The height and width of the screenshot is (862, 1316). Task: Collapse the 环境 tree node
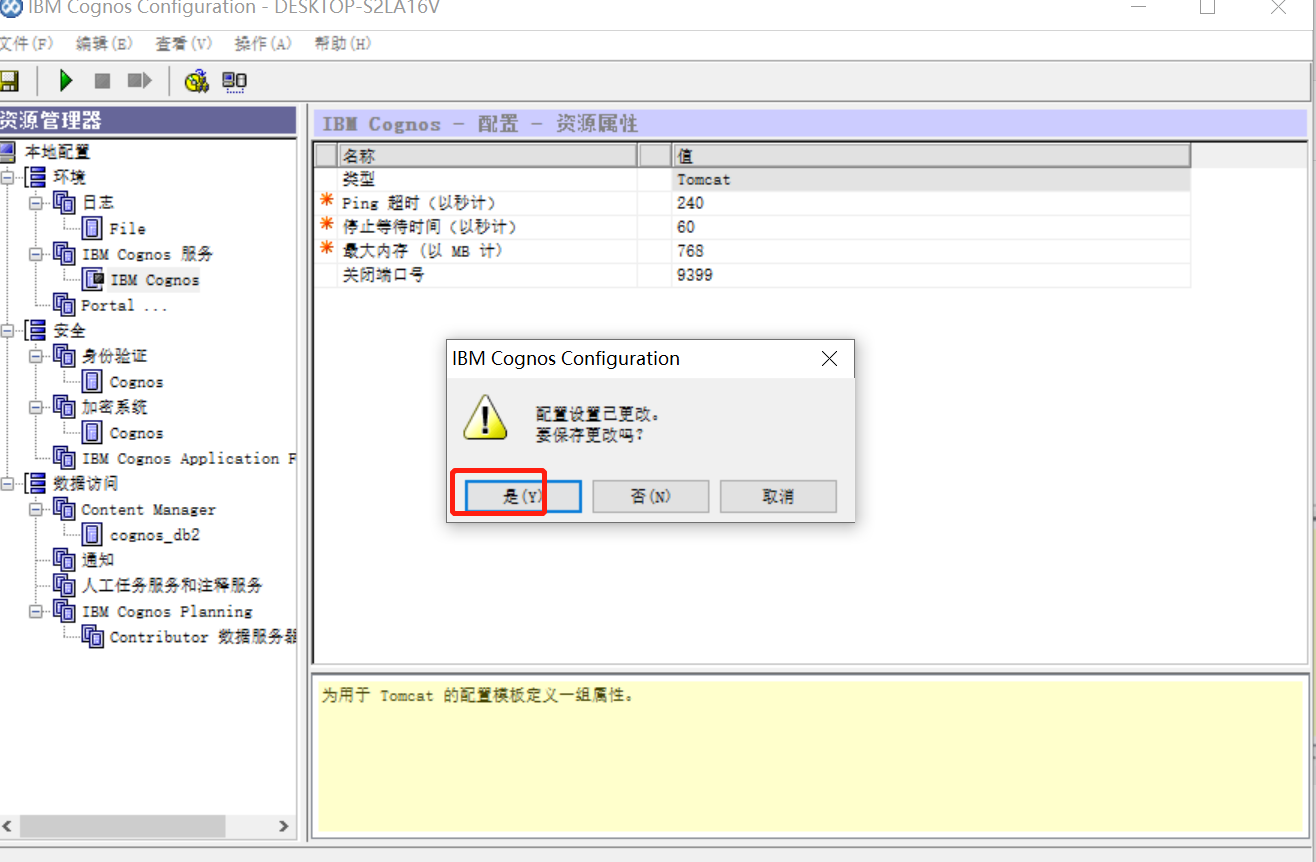[8, 177]
